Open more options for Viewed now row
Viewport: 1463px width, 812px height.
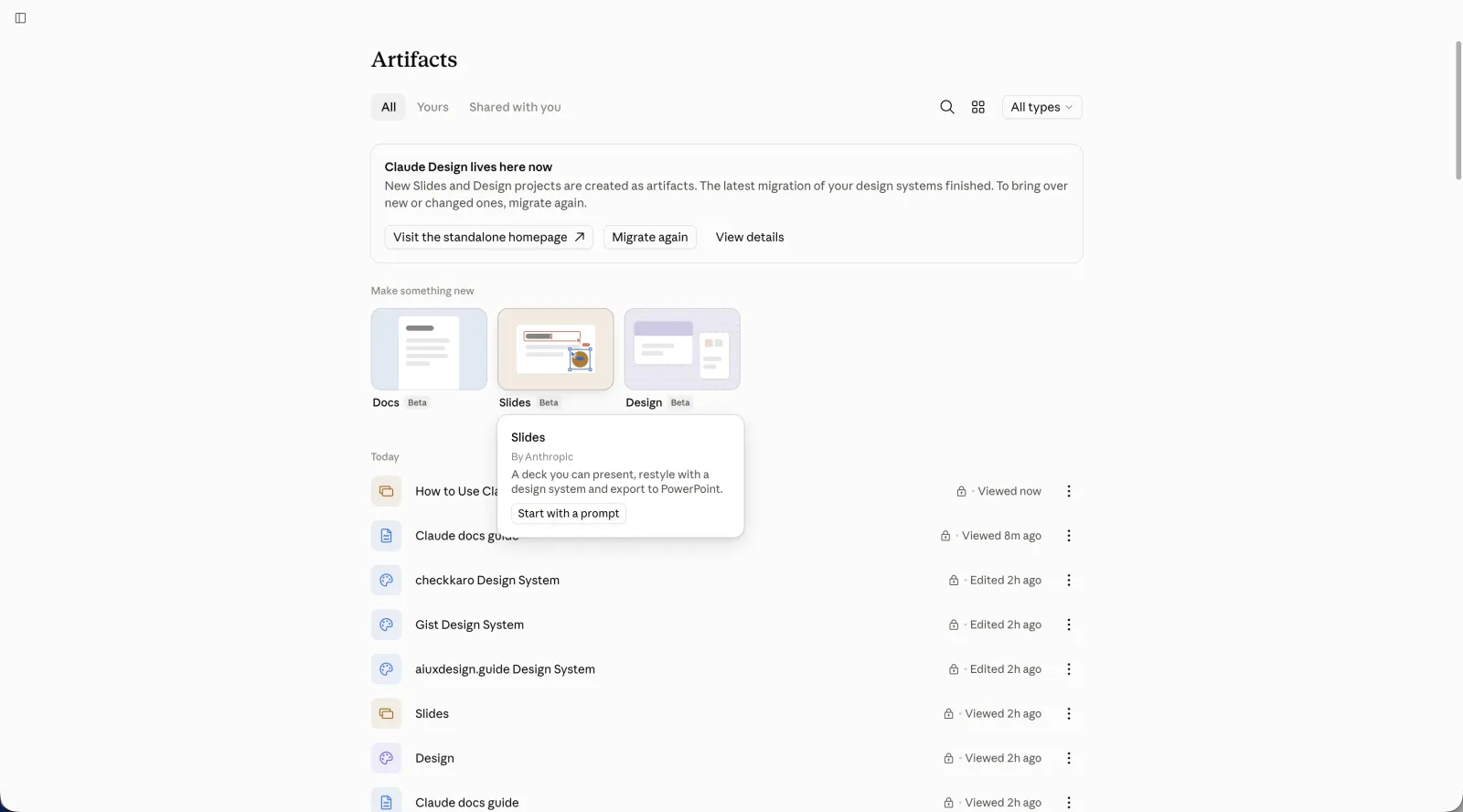(1069, 491)
